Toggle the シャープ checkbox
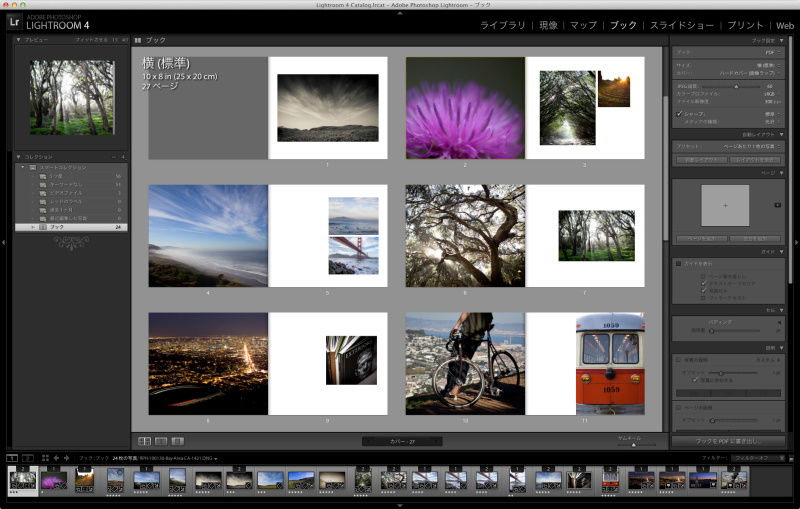This screenshot has height=509, width=800. coord(679,114)
